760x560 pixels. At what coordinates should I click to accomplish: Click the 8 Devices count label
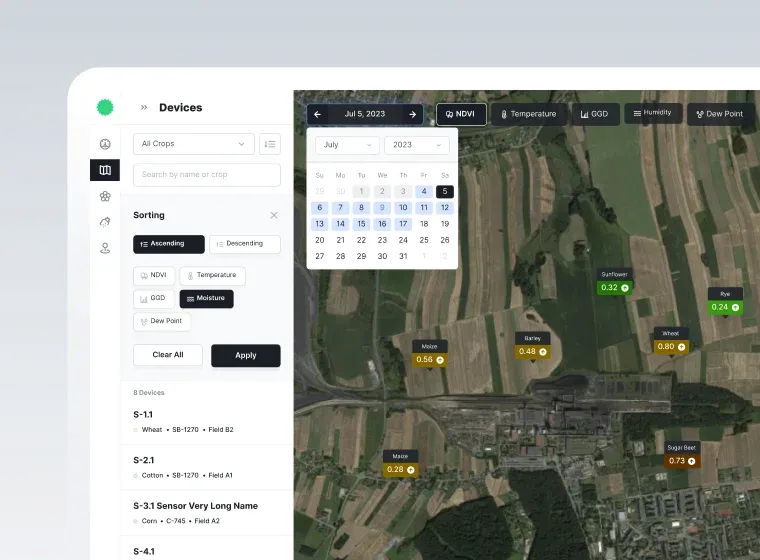[x=149, y=393]
